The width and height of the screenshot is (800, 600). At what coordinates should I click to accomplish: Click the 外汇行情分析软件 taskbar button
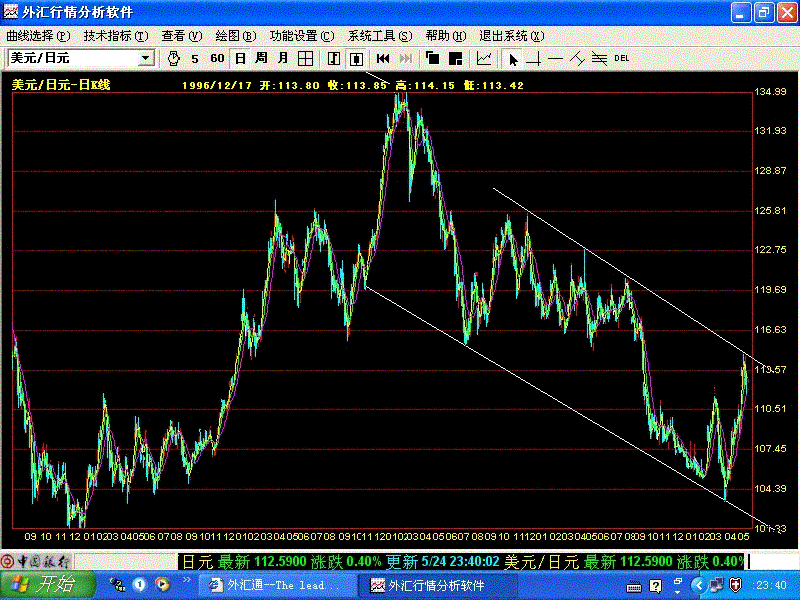click(437, 585)
